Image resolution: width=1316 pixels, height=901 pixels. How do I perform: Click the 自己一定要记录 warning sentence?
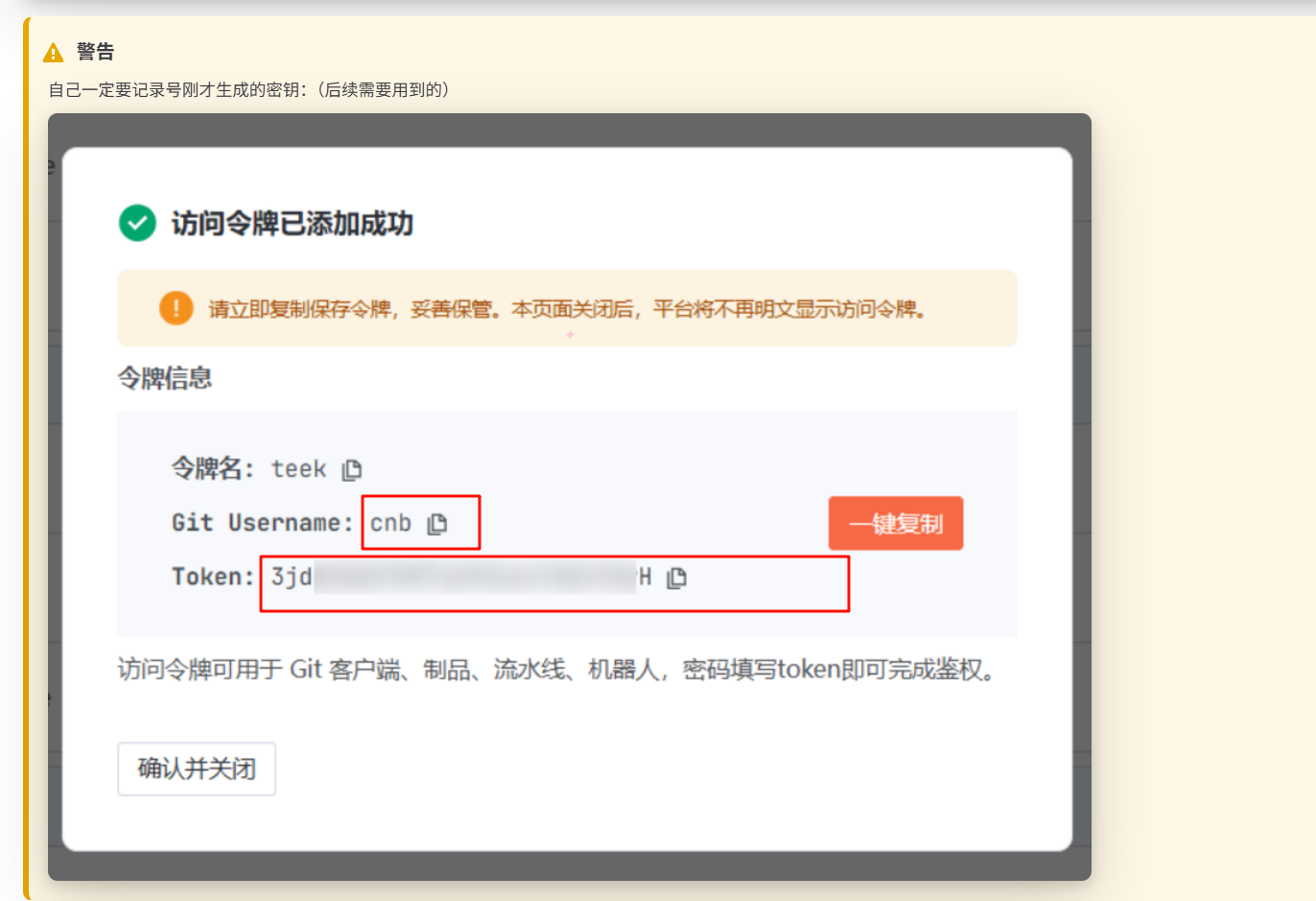click(x=249, y=90)
